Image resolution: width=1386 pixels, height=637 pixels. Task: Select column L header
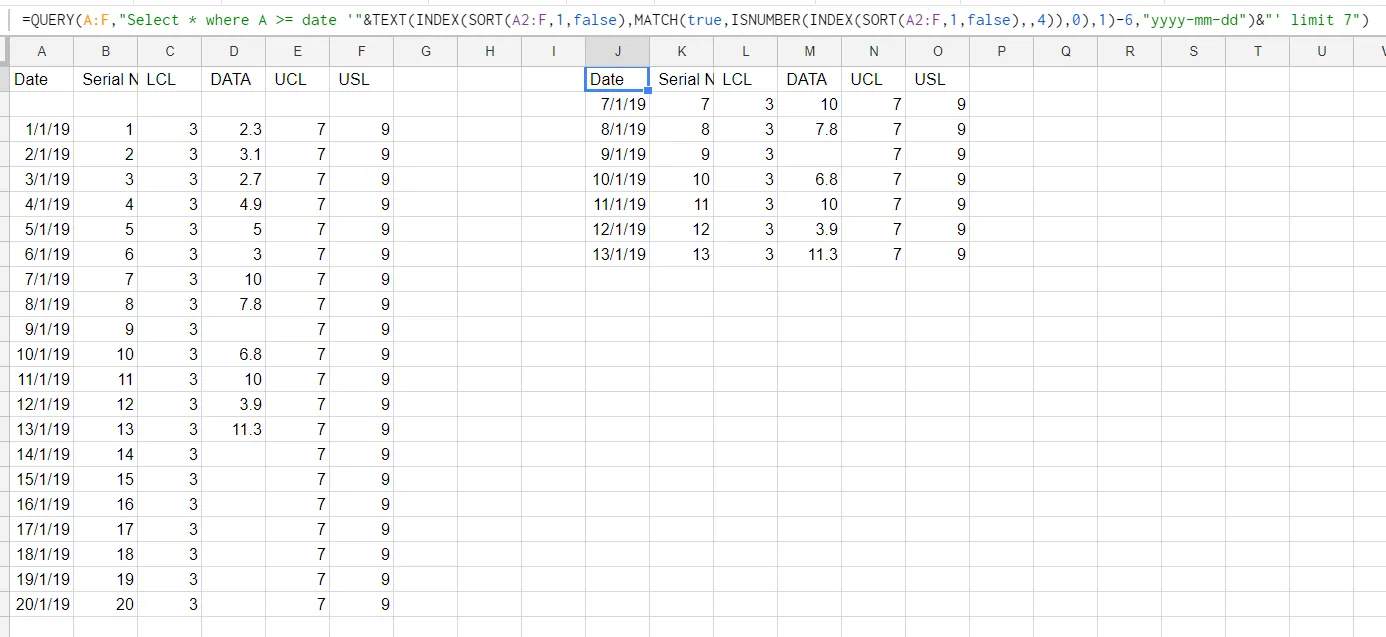pyautogui.click(x=746, y=51)
